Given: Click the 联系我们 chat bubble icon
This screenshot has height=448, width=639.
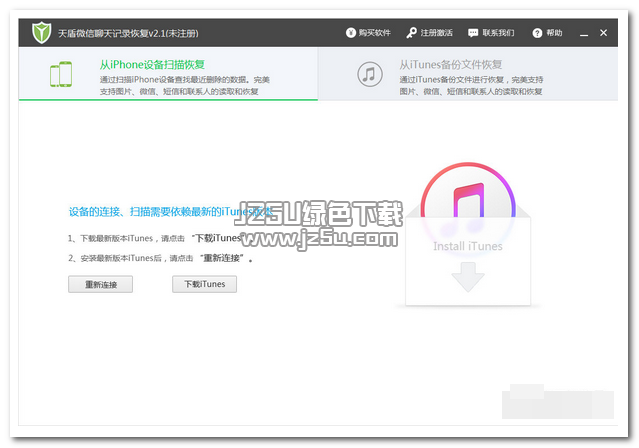Looking at the screenshot, I should pyautogui.click(x=473, y=33).
